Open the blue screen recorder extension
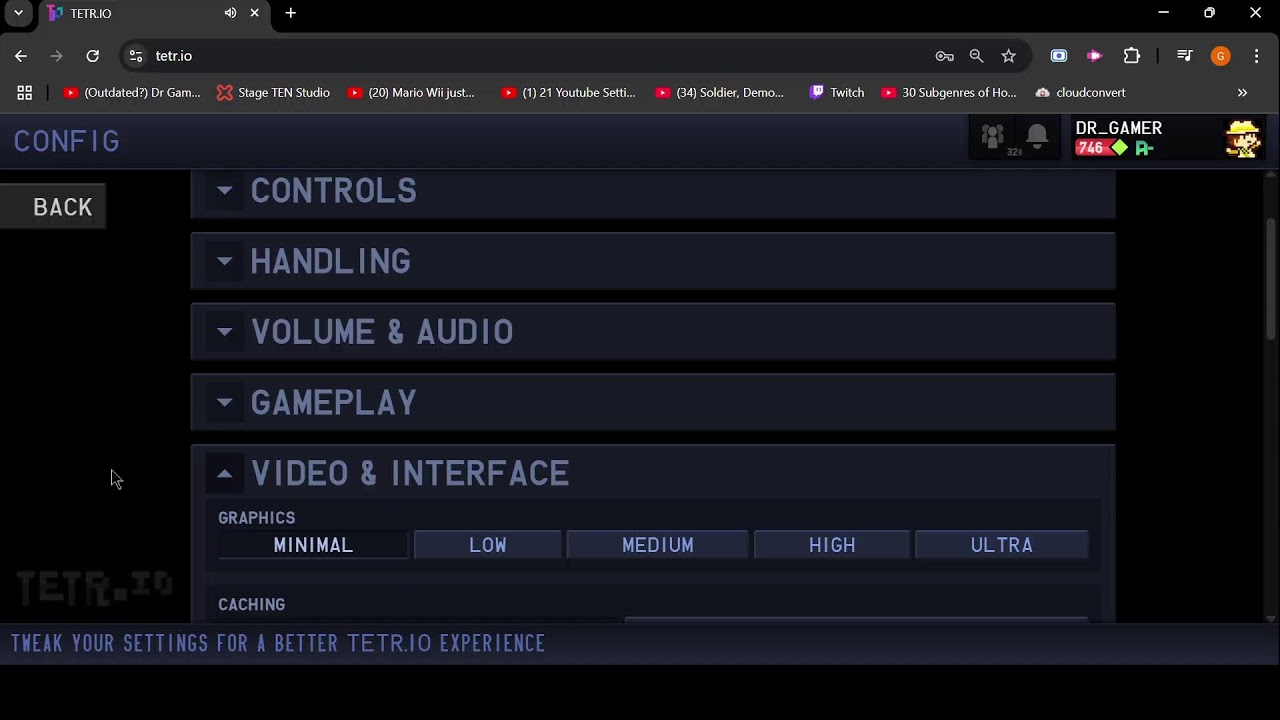 [x=1059, y=56]
